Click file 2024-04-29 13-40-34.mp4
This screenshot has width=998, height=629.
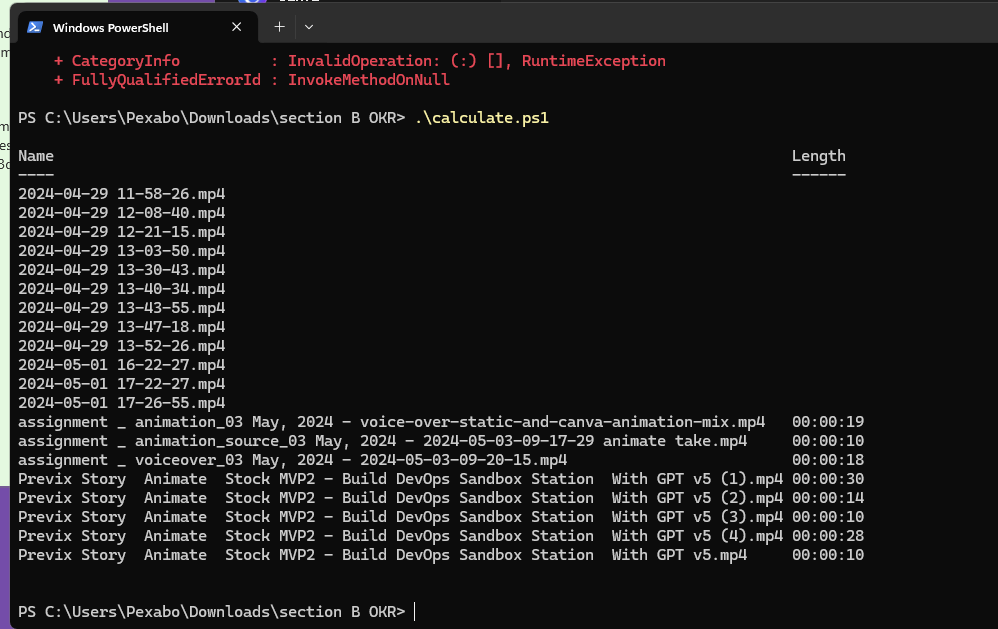(122, 289)
